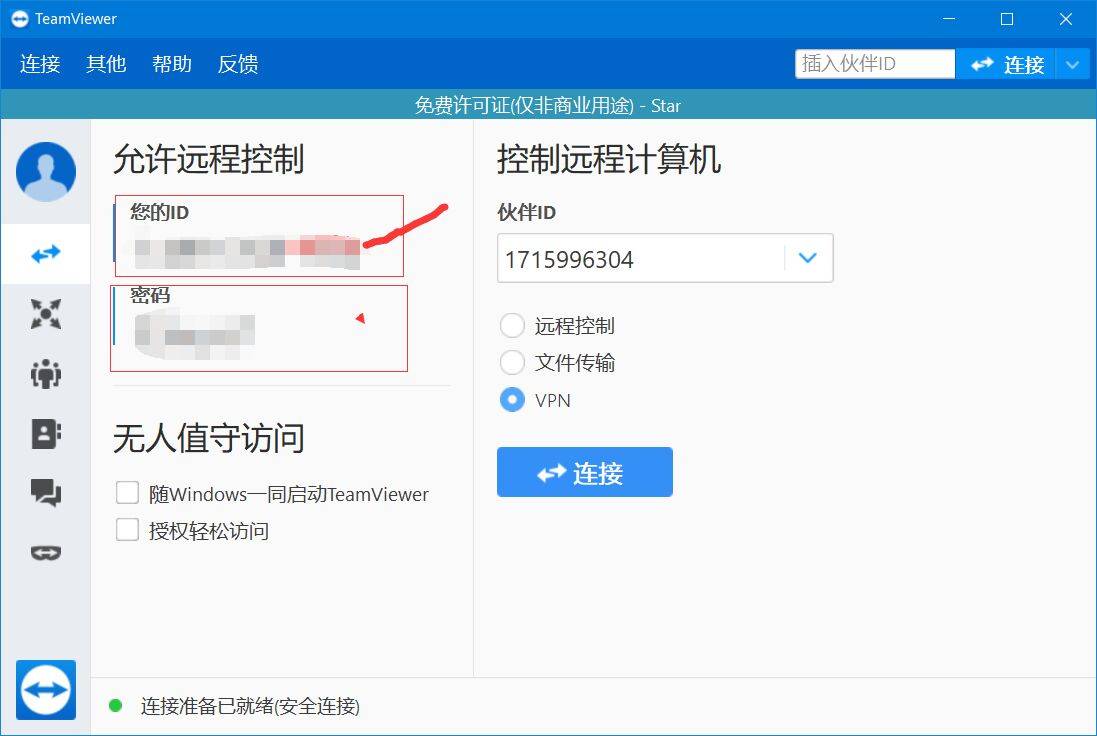The width and height of the screenshot is (1097, 736).
Task: Open Computers & Contacts sidebar icon
Action: [46, 434]
